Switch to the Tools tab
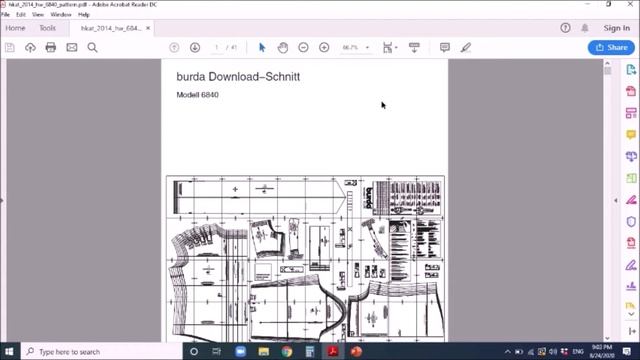 tap(47, 28)
